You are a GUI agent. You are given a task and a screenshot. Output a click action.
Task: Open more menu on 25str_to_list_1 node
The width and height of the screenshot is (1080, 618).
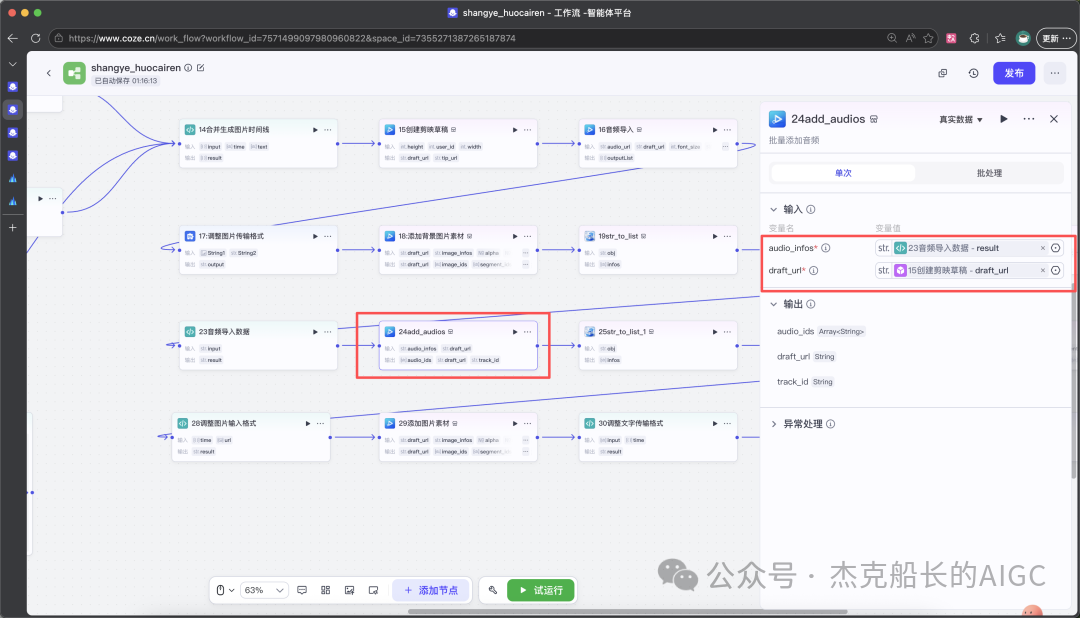(x=727, y=332)
